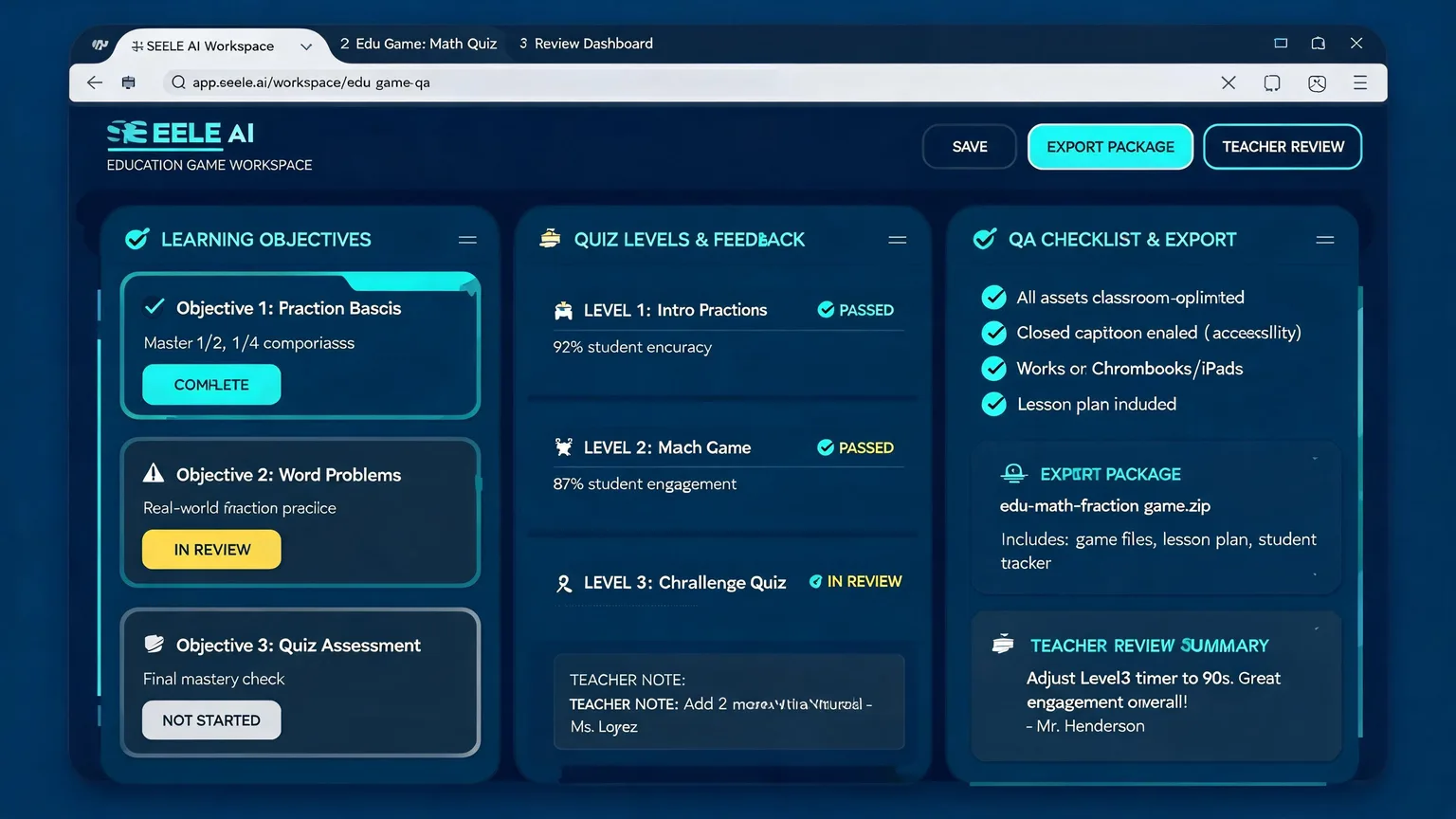
Task: Toggle the Objective 1 checkmark
Action: point(154,306)
